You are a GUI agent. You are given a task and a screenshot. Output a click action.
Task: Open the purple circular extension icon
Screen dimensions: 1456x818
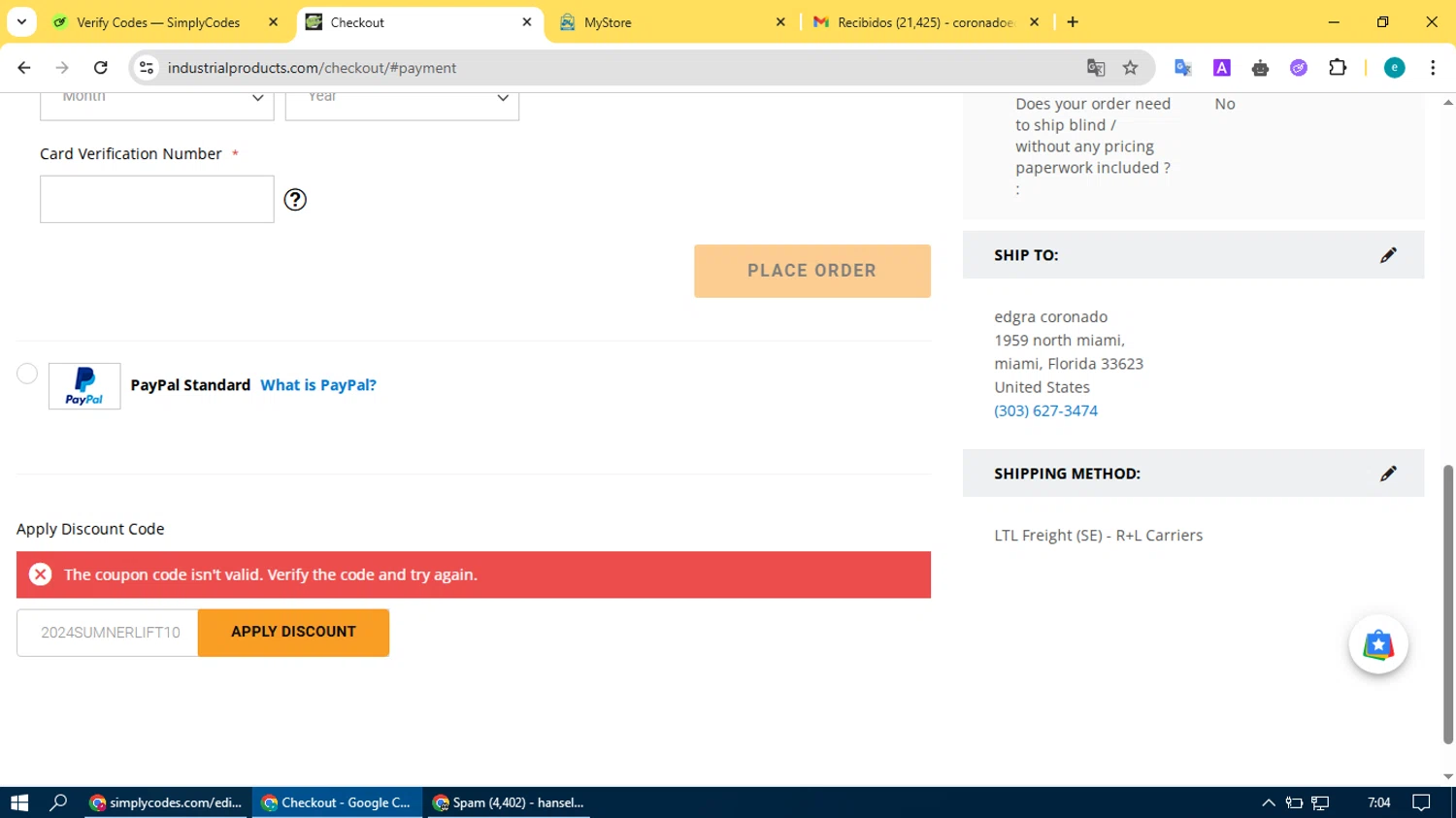point(1299,68)
